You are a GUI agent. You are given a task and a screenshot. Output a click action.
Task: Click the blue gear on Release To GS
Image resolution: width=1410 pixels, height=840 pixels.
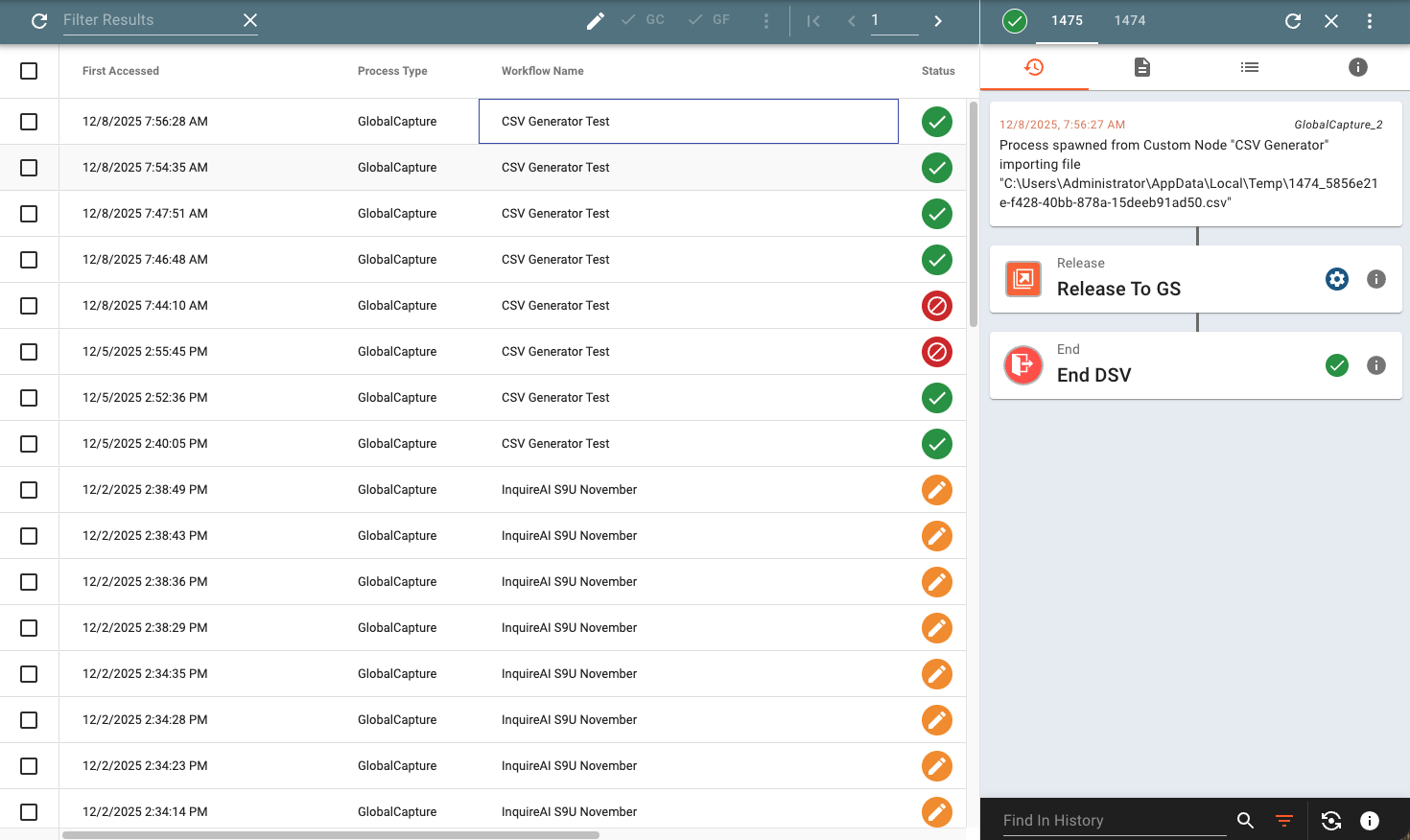pos(1336,279)
